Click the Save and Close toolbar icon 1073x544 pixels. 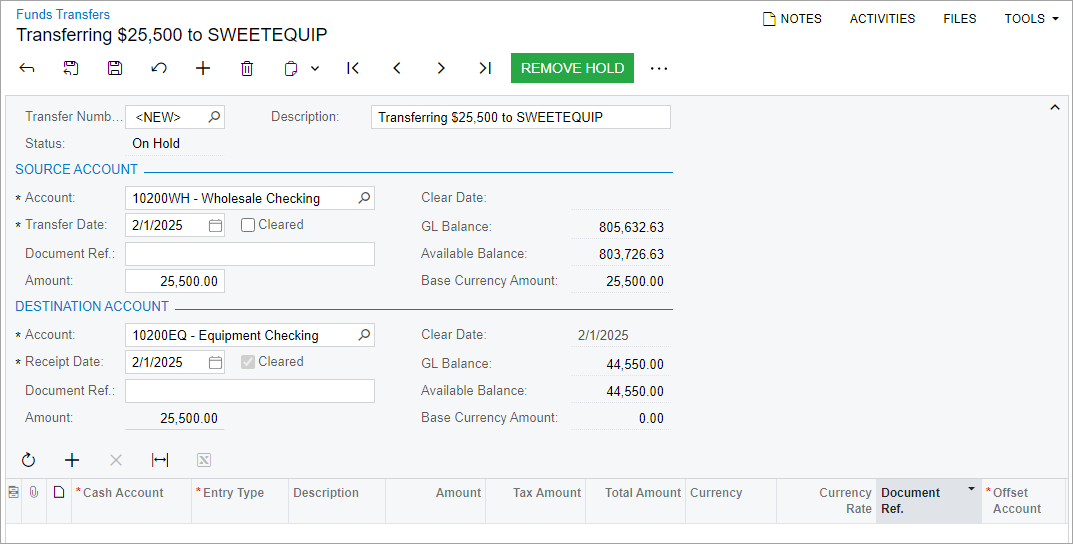[71, 68]
